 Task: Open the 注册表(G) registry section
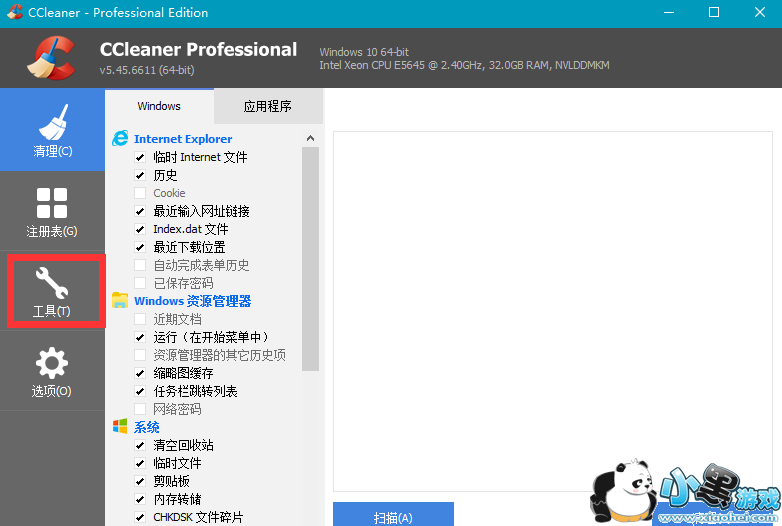52,211
